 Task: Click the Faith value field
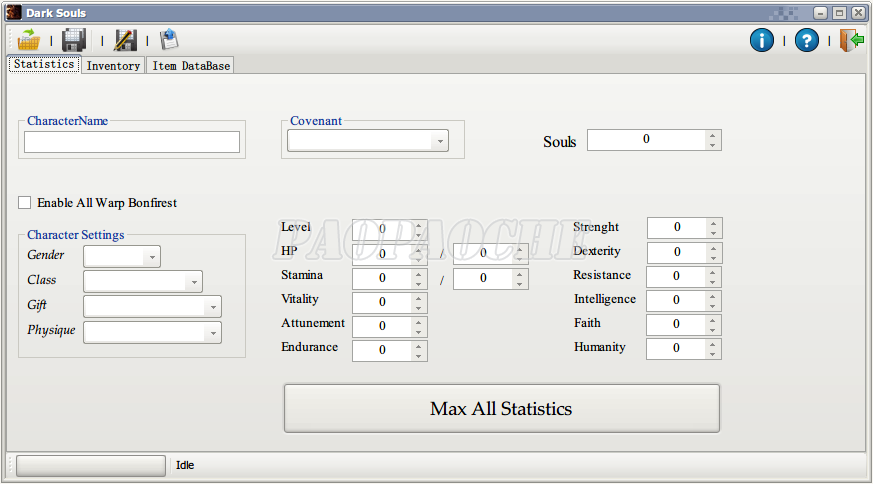click(676, 324)
